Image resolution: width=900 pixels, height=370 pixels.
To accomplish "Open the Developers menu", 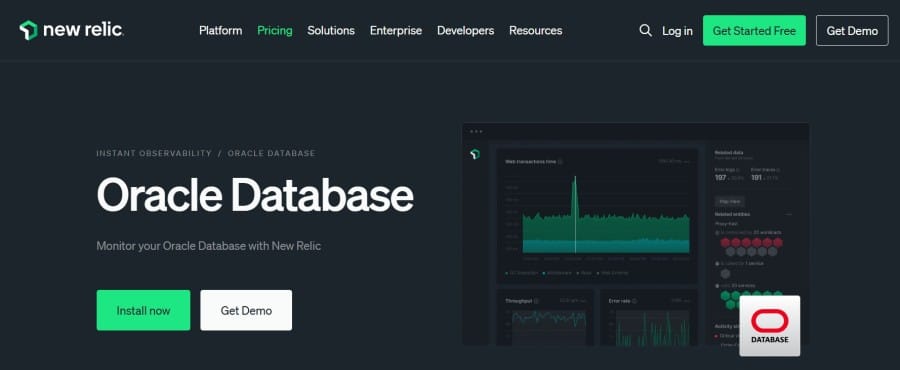I will pos(465,30).
